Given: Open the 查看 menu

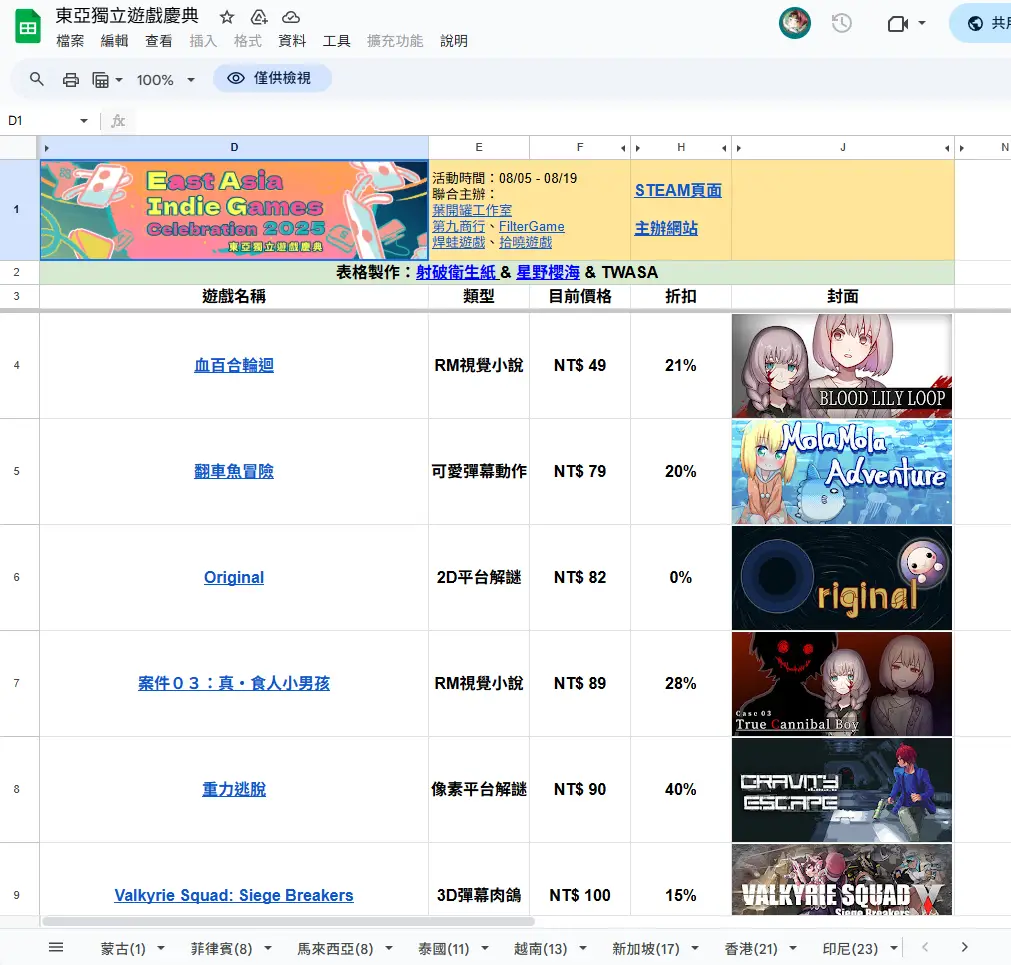Looking at the screenshot, I should pyautogui.click(x=159, y=41).
